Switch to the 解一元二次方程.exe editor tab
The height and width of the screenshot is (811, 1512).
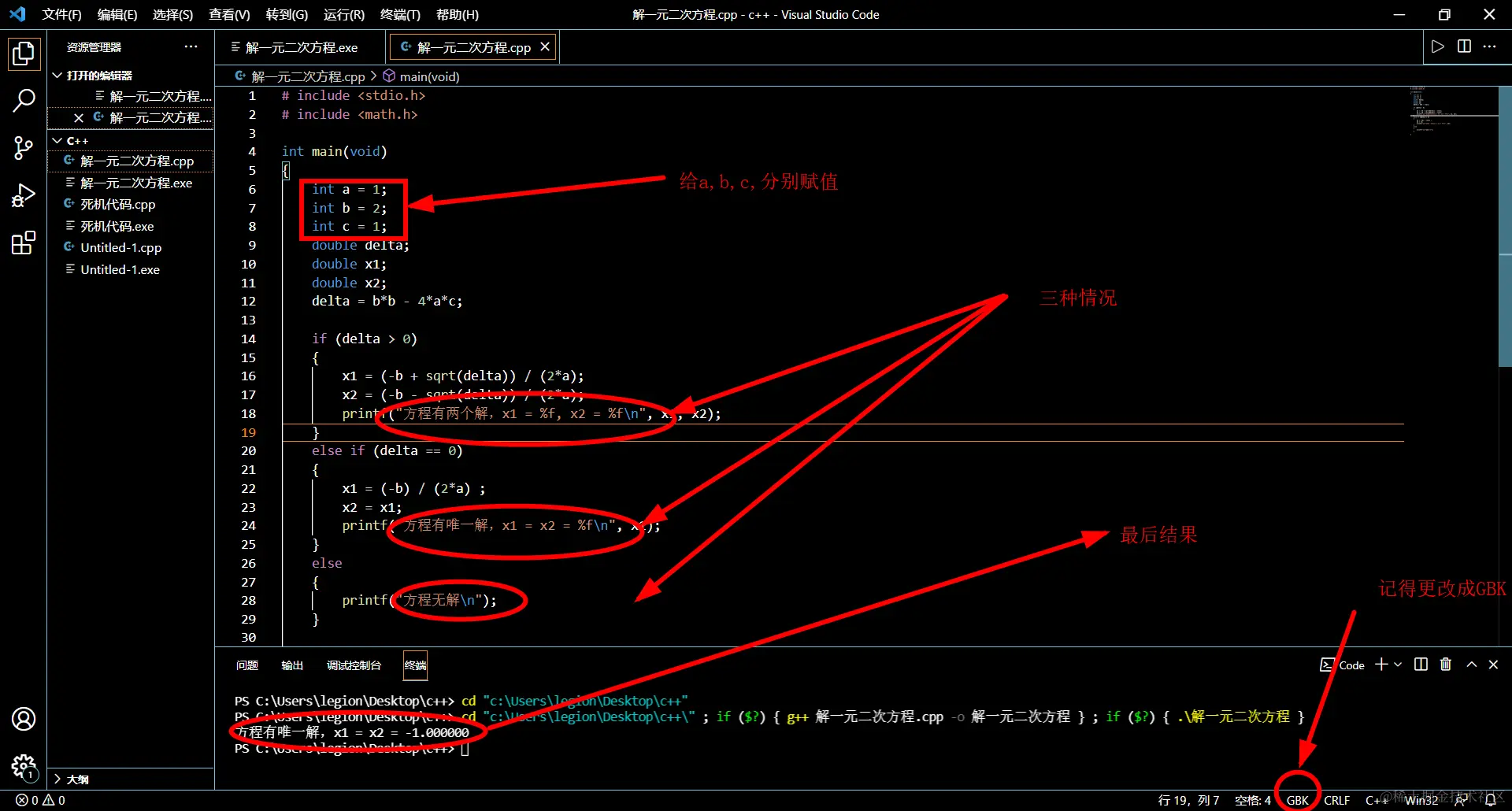coord(301,47)
